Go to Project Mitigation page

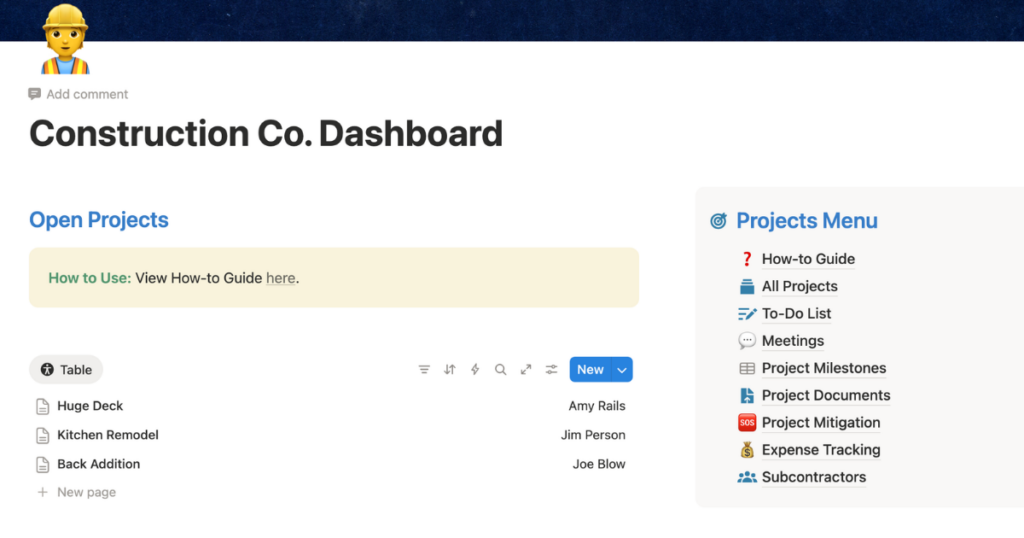(x=820, y=423)
